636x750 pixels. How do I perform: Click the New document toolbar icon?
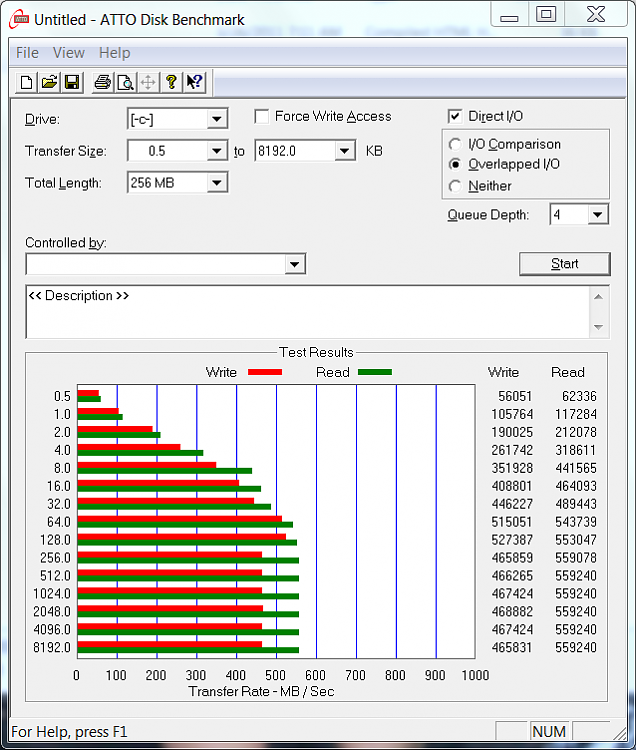point(26,83)
